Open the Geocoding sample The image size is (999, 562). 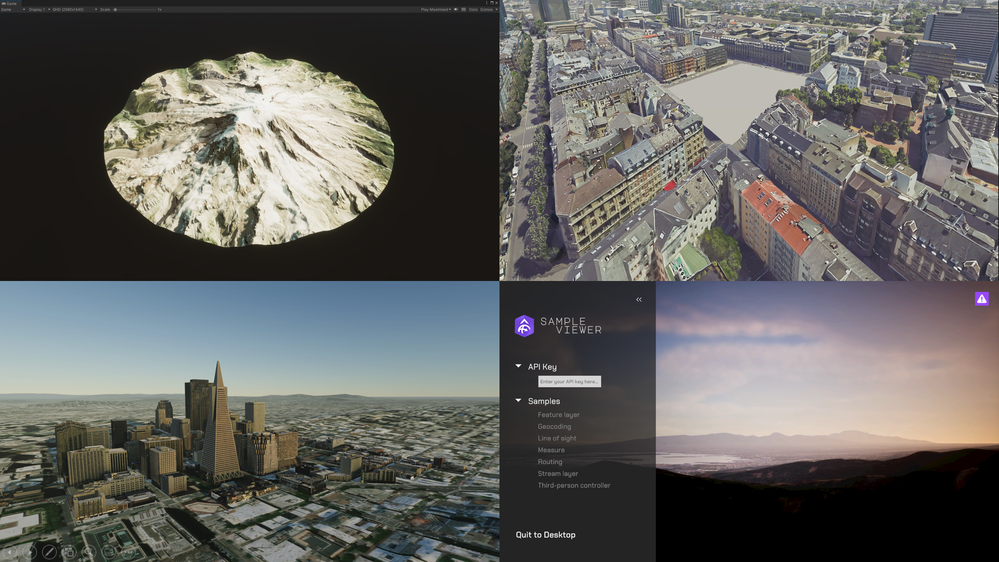point(554,426)
